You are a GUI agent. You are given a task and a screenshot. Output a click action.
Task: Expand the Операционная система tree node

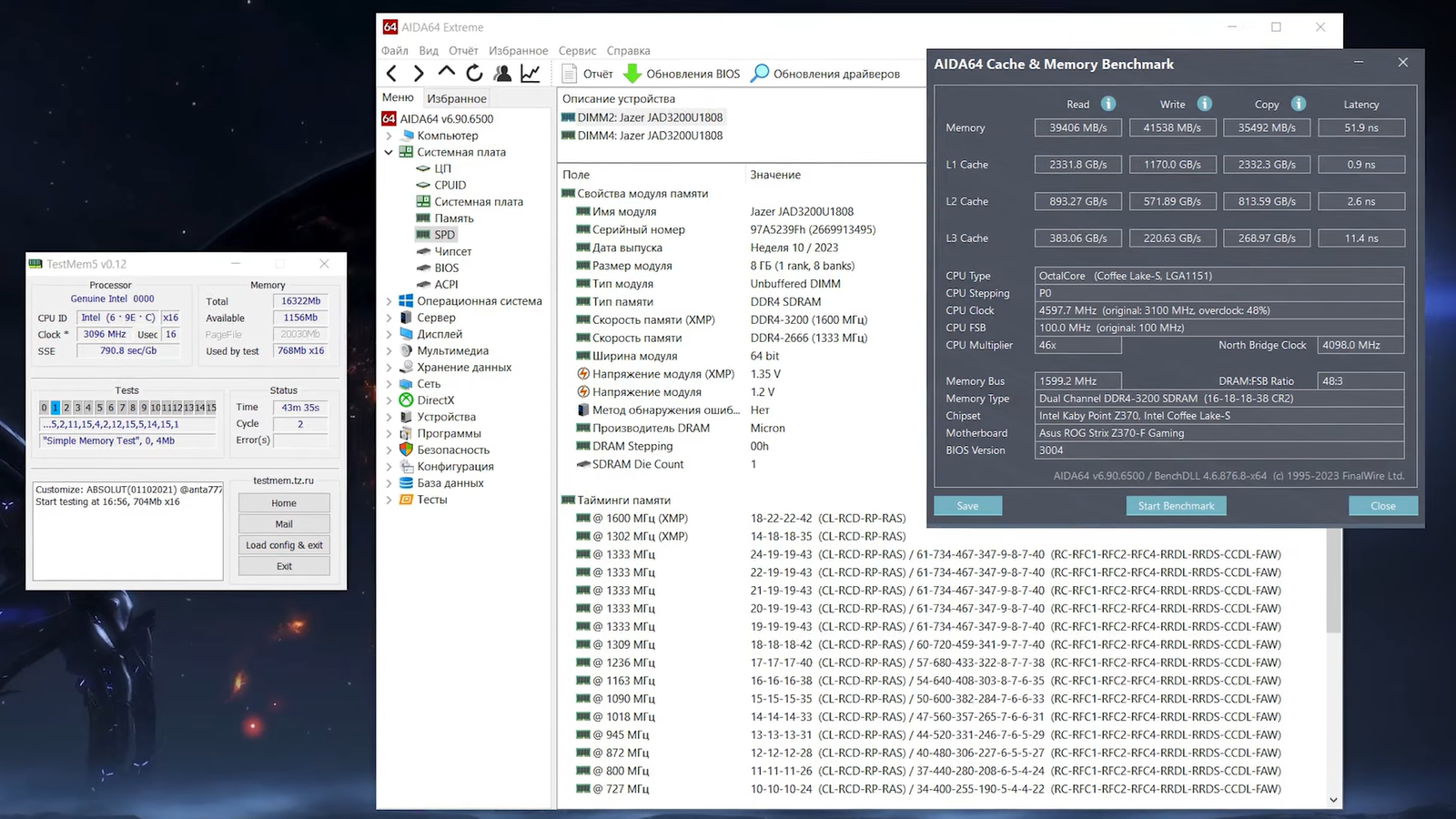pyautogui.click(x=389, y=301)
